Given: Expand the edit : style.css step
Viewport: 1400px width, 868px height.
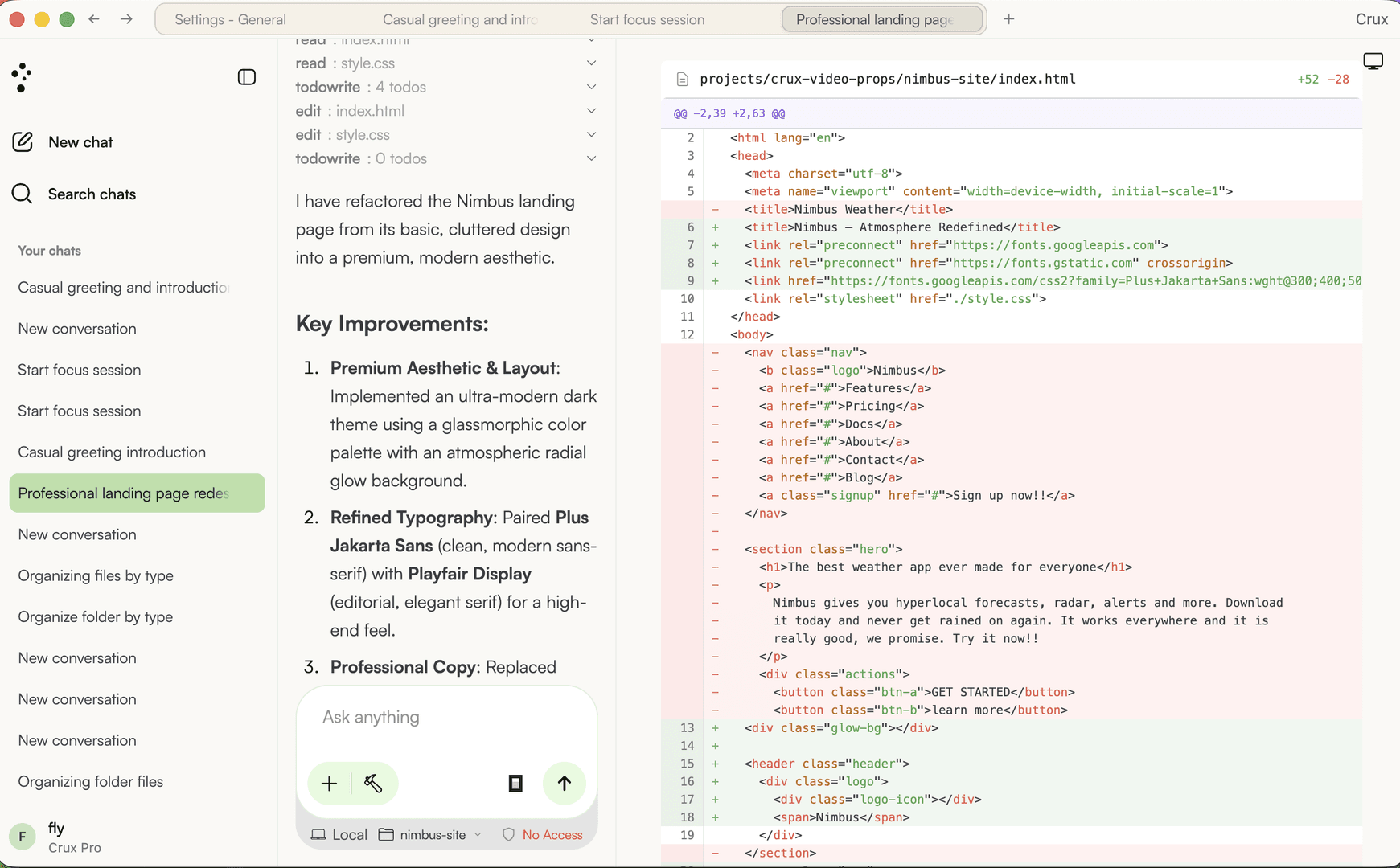Looking at the screenshot, I should [446, 135].
